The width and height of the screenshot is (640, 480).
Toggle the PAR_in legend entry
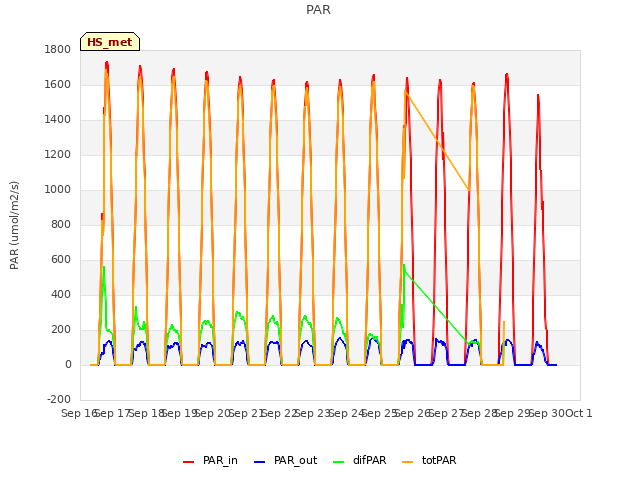211,460
